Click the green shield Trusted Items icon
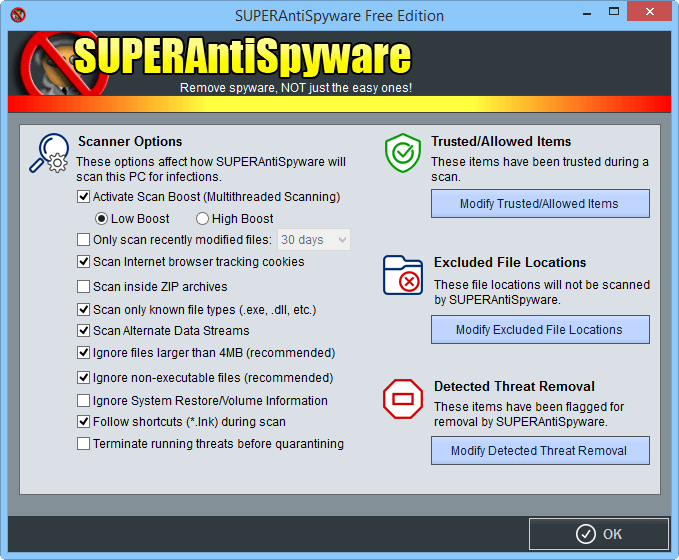 click(x=403, y=153)
